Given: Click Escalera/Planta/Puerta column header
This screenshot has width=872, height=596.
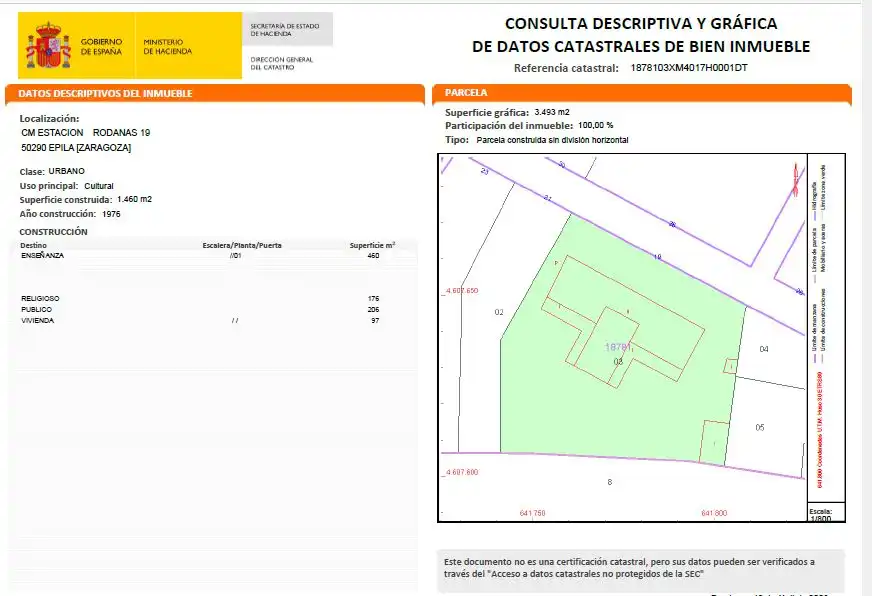Looking at the screenshot, I should point(242,245).
